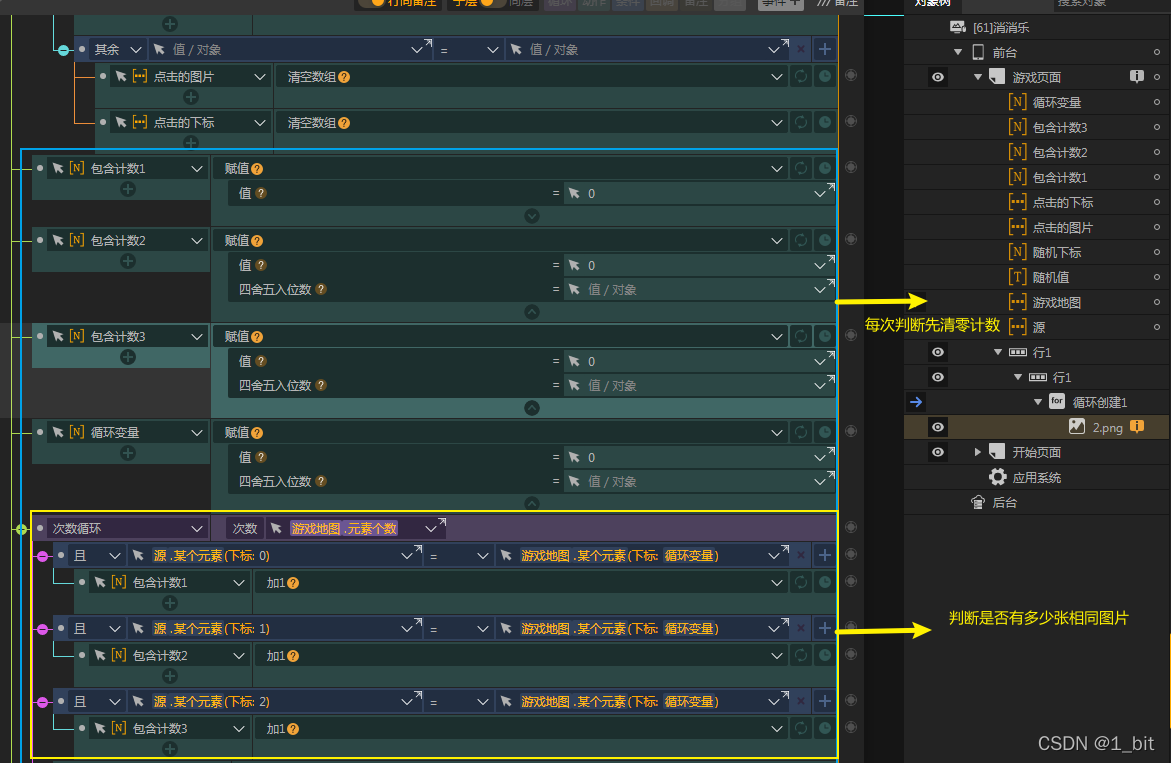Image resolution: width=1171 pixels, height=763 pixels.
Task: Open the 且 dropdown on 源 下标 1 row
Action: (x=114, y=629)
